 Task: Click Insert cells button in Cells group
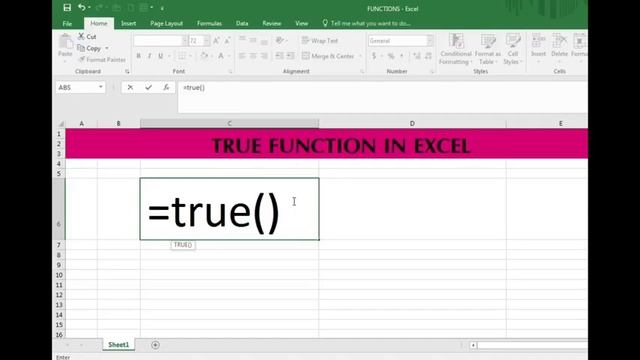click(x=538, y=49)
